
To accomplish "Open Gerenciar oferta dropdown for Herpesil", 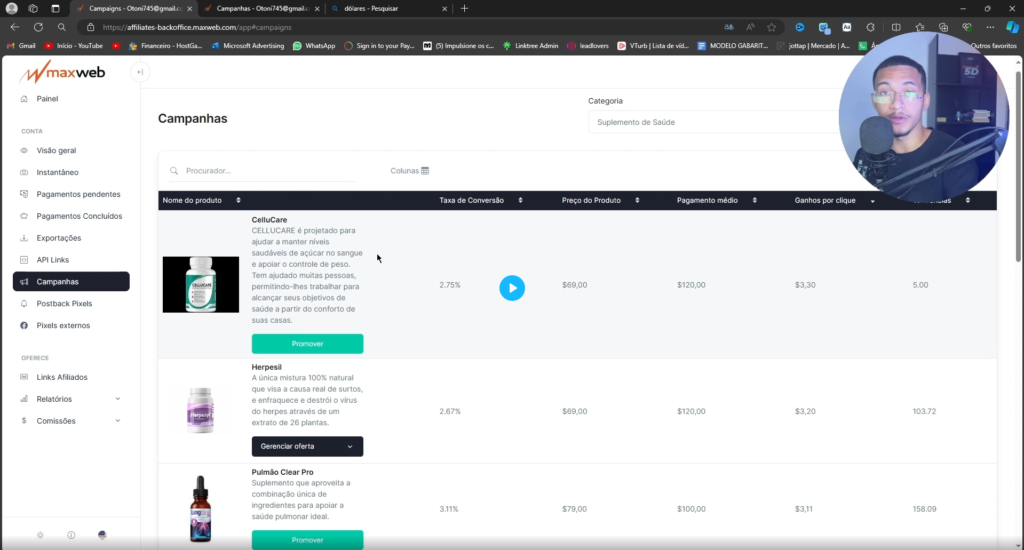I will [307, 447].
